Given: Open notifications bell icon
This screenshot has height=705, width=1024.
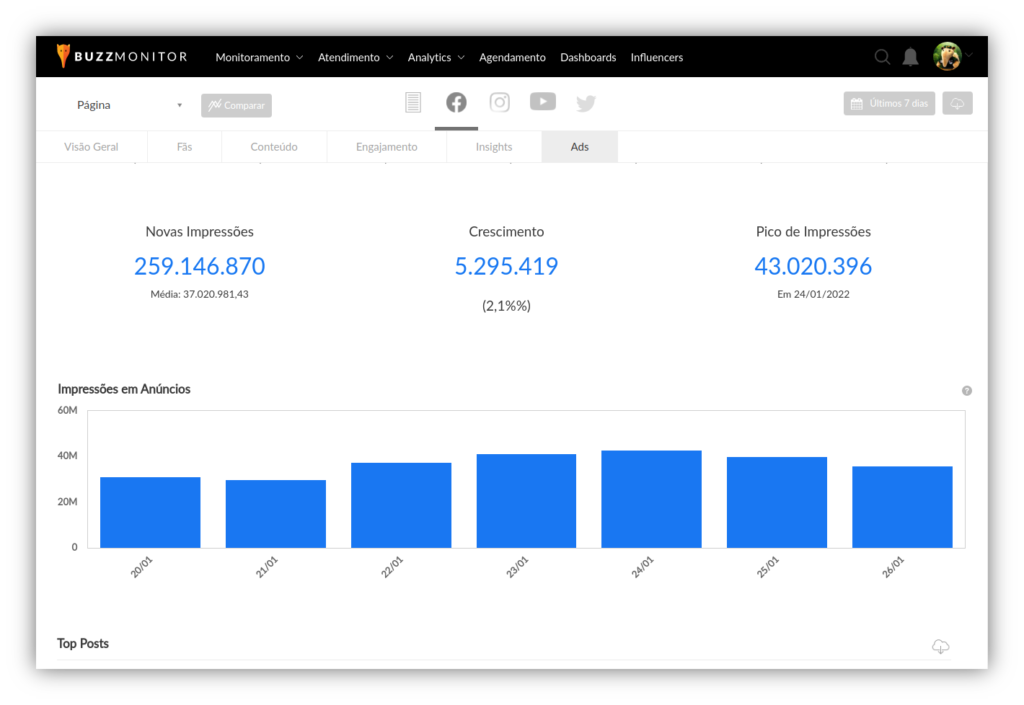Looking at the screenshot, I should pyautogui.click(x=910, y=57).
